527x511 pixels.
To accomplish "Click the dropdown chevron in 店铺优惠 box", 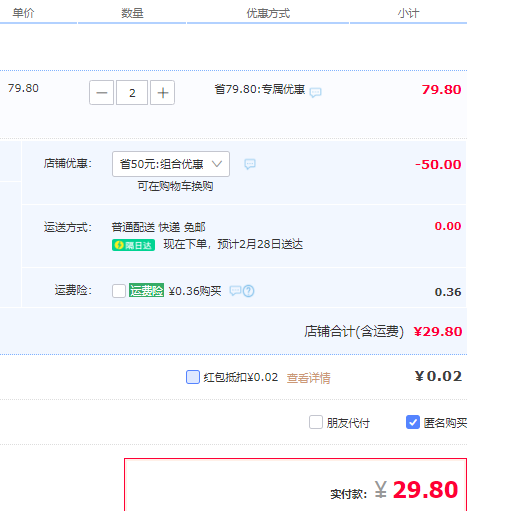I will click(x=217, y=164).
